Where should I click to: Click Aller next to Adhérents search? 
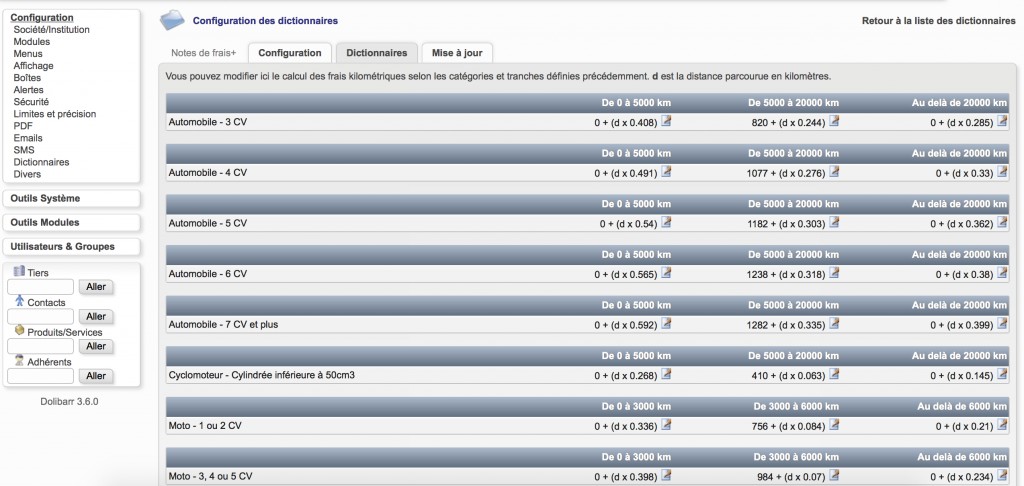pos(96,376)
